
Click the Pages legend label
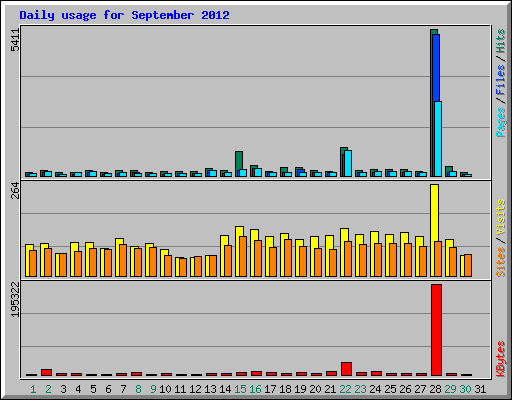(500, 122)
